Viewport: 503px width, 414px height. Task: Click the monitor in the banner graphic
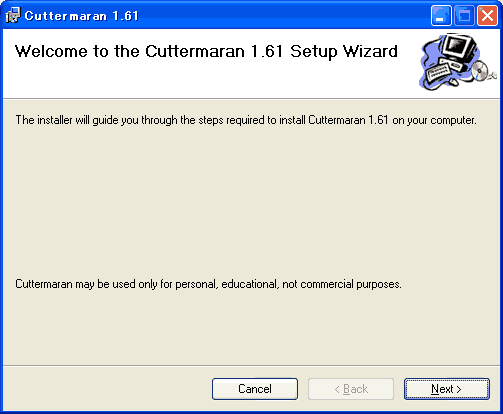point(460,46)
